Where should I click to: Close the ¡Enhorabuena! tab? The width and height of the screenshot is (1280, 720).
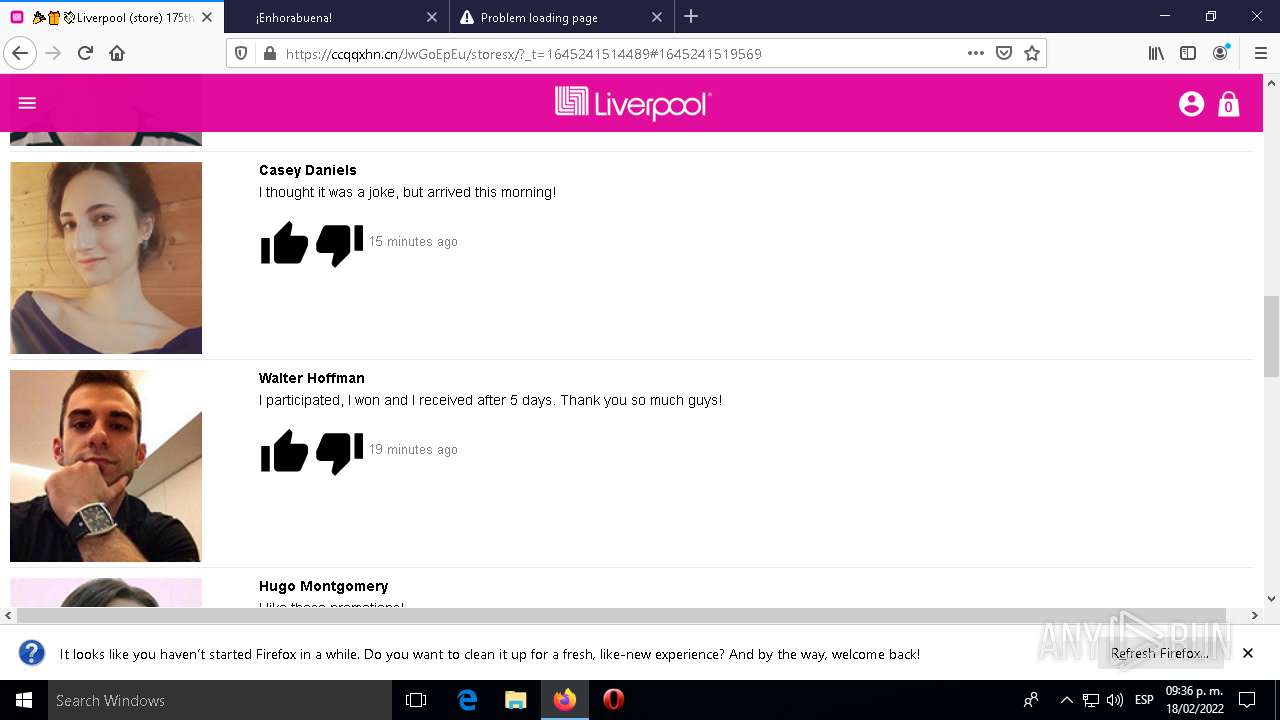coord(432,17)
